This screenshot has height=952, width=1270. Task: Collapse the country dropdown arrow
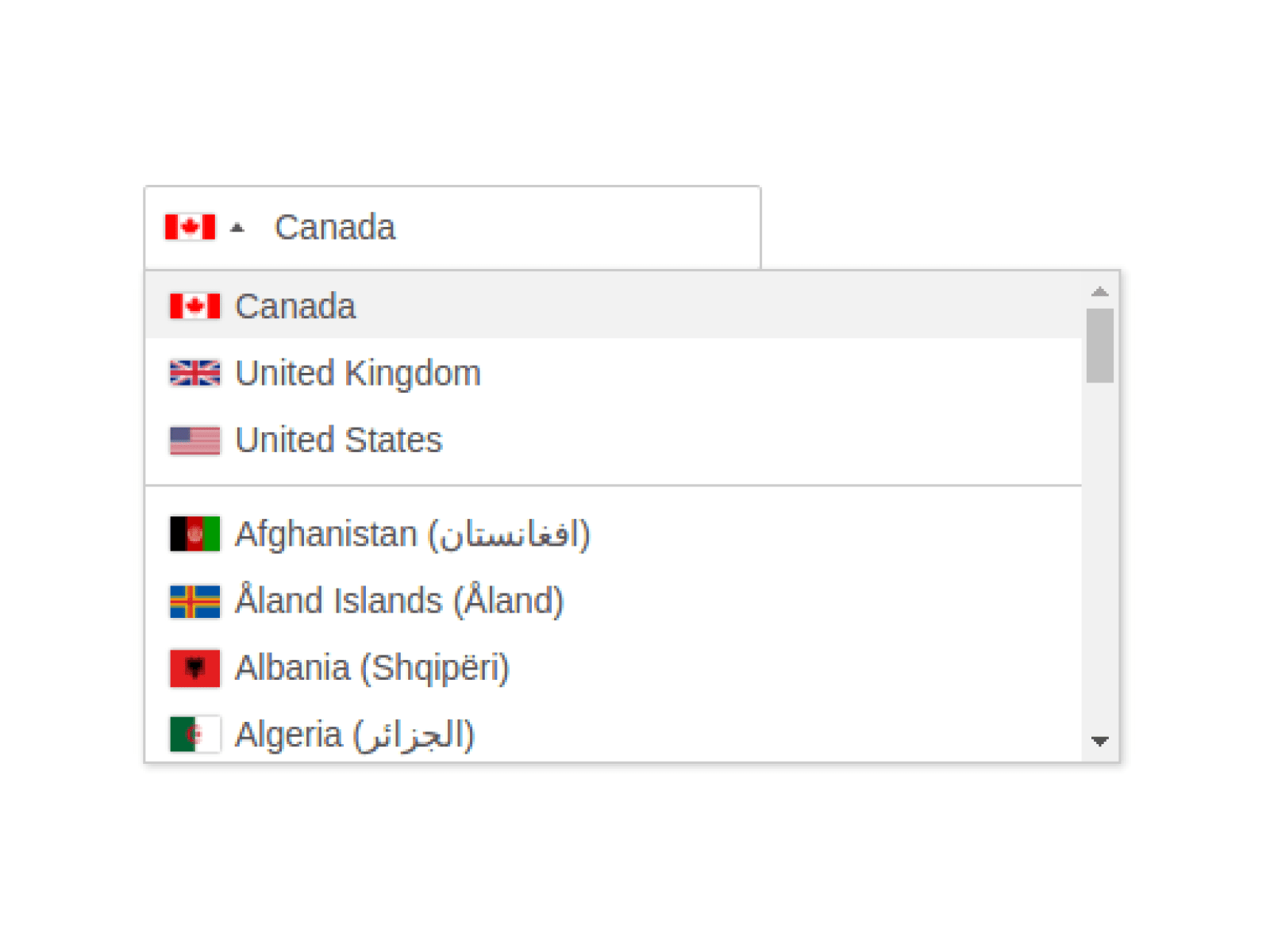237,228
